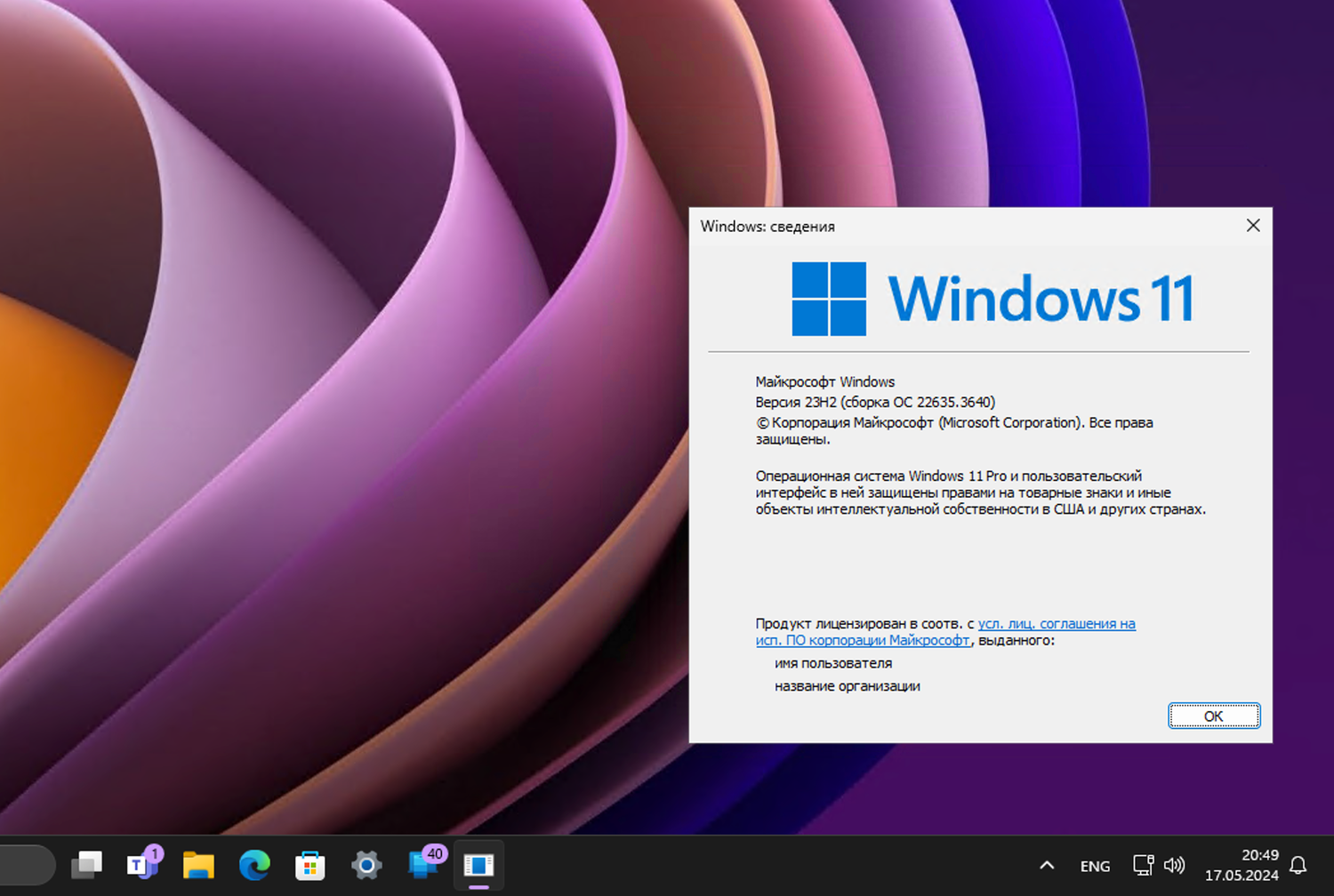Open the date and time calendar flyout
Viewport: 1334px width, 896px height.
(1242, 865)
